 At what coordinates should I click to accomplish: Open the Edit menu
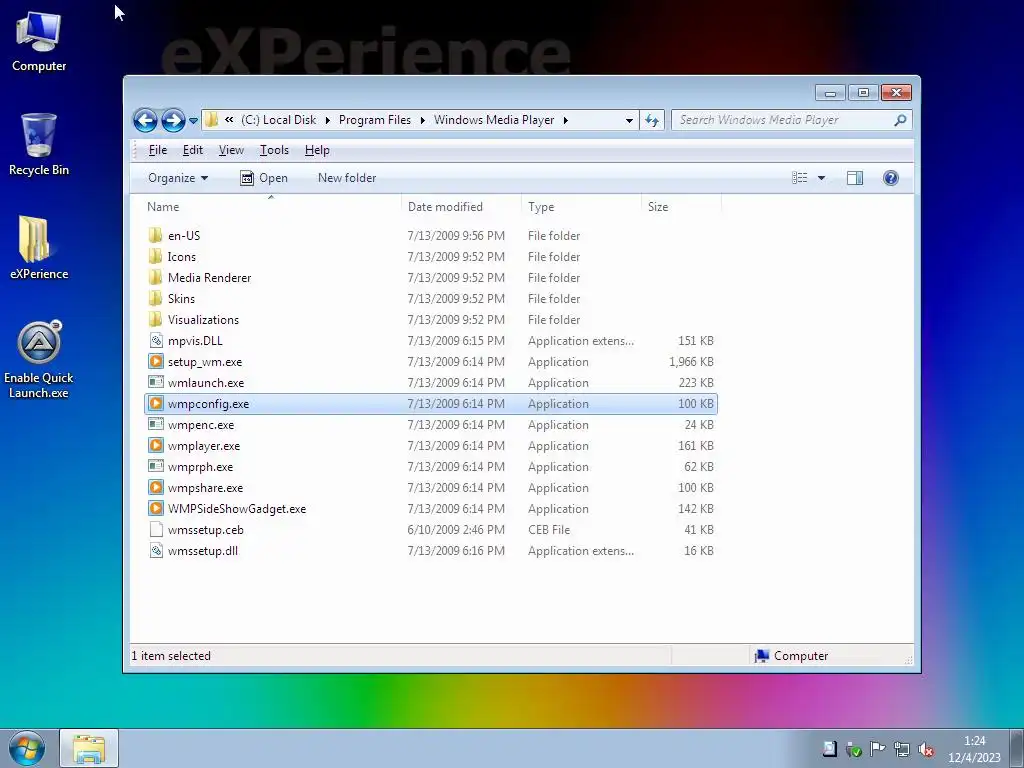[x=193, y=150]
